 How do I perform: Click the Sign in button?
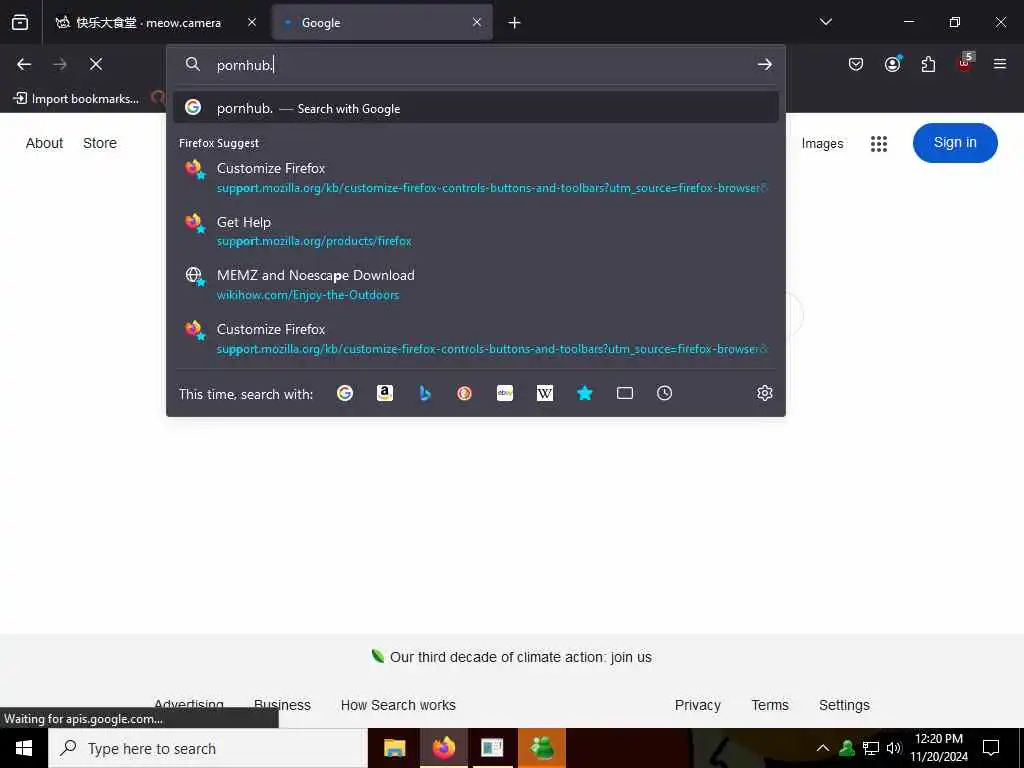(x=955, y=143)
